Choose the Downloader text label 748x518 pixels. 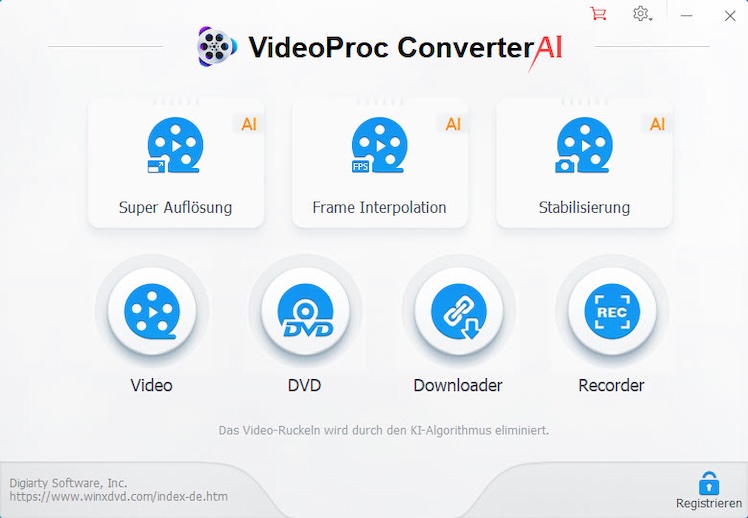pos(458,385)
